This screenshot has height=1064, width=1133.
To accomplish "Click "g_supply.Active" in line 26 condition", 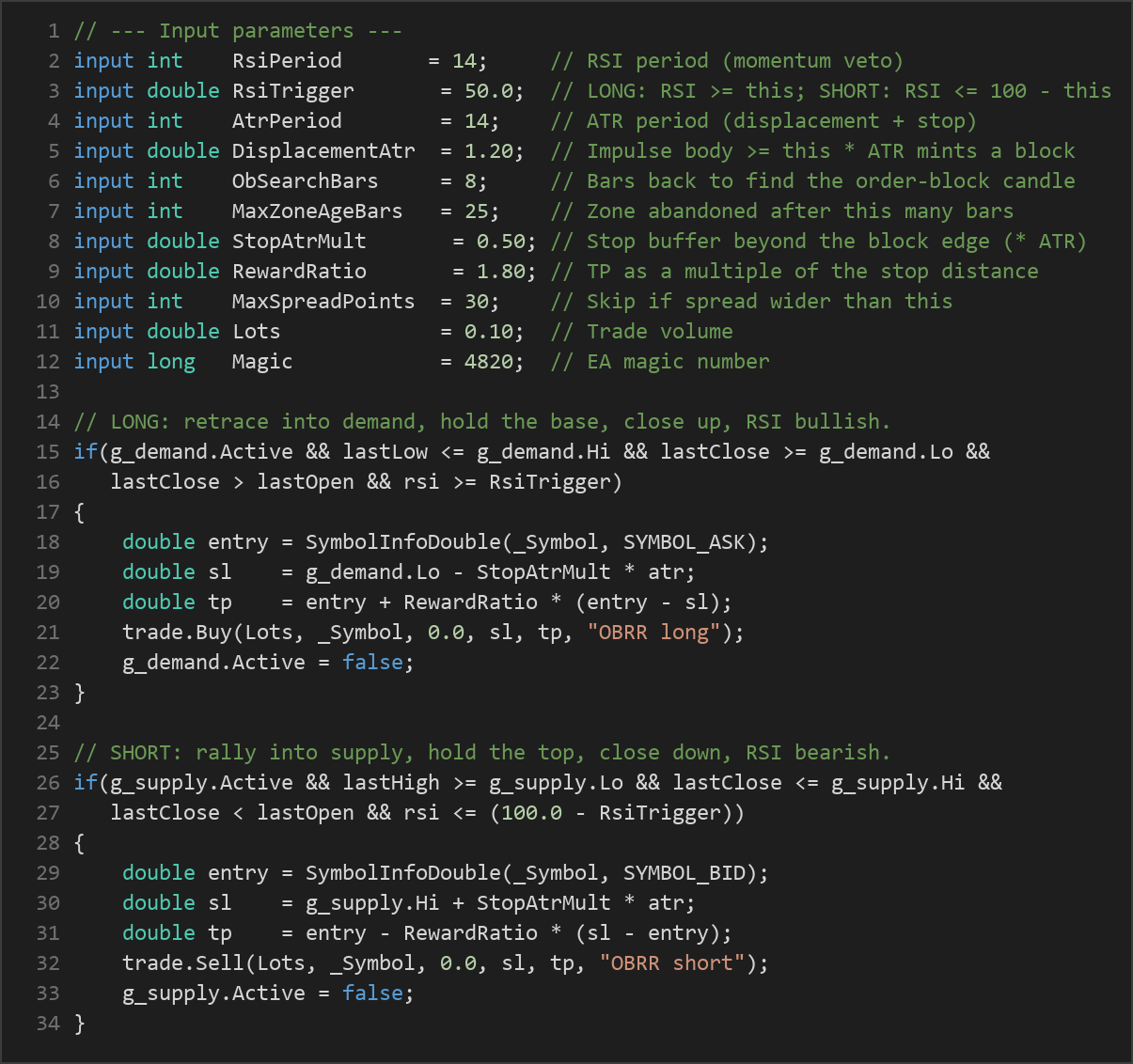I will pos(201,783).
